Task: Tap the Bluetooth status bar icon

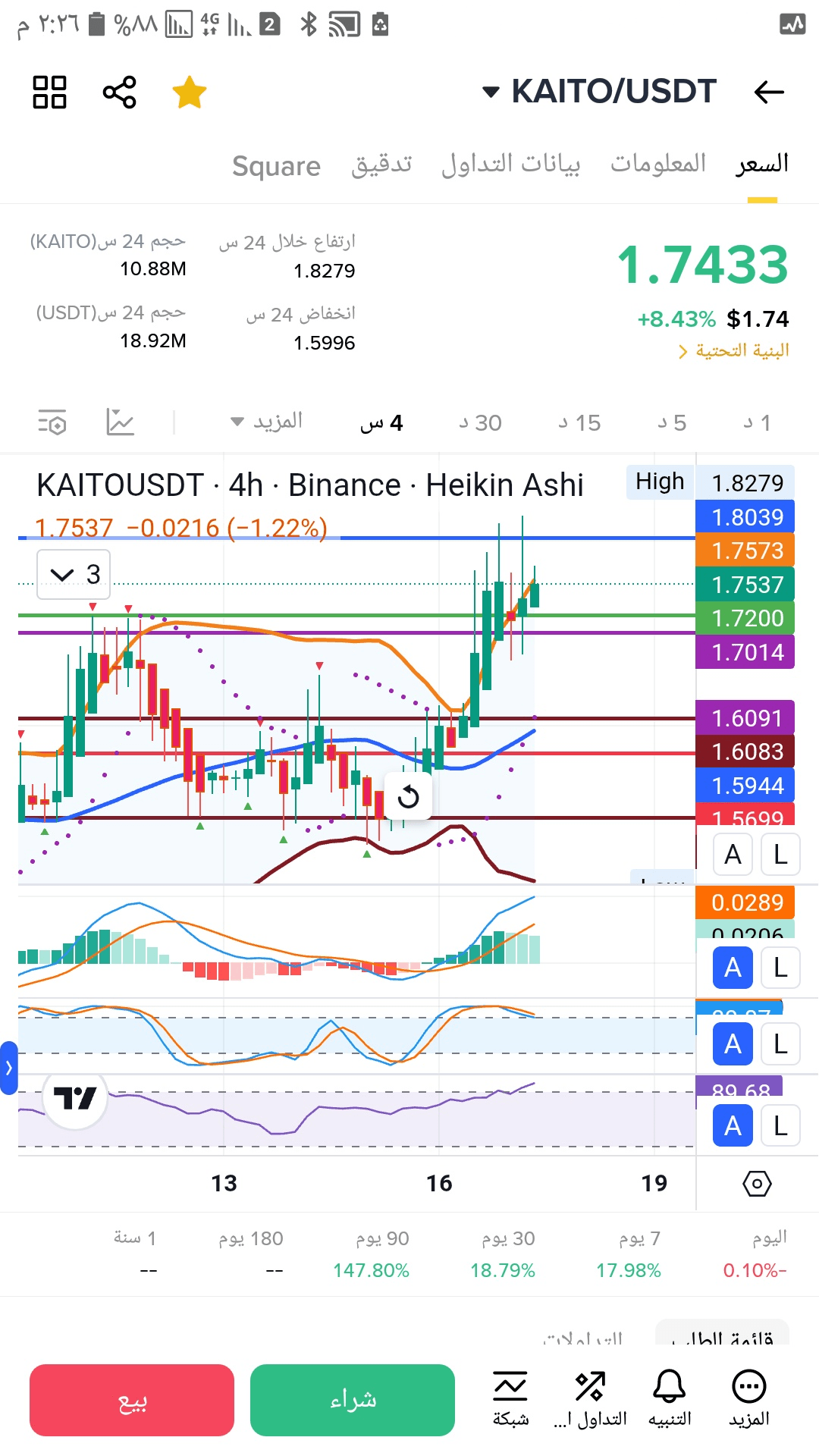Action: [x=308, y=24]
